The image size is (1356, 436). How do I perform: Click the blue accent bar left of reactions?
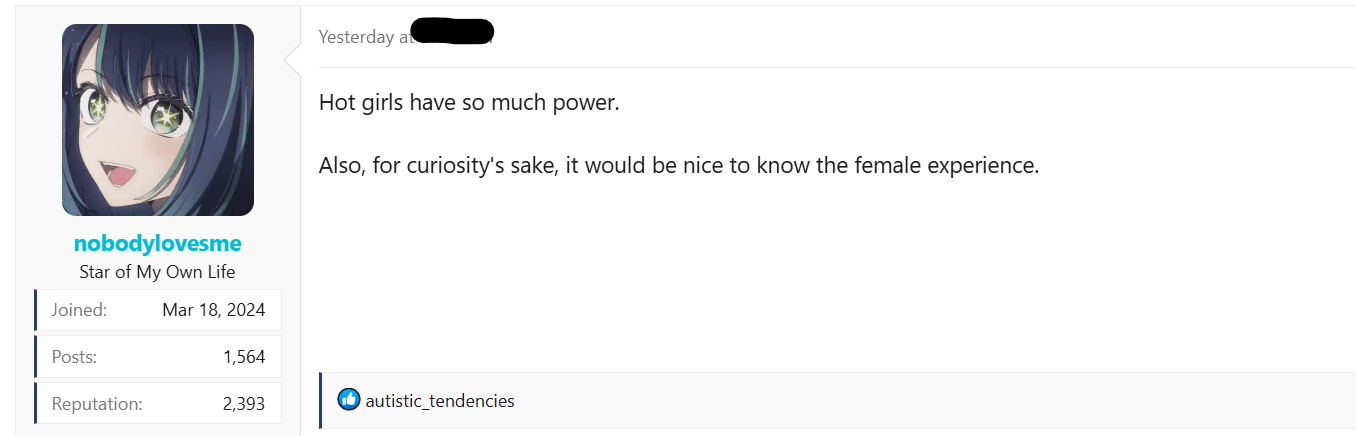(321, 401)
